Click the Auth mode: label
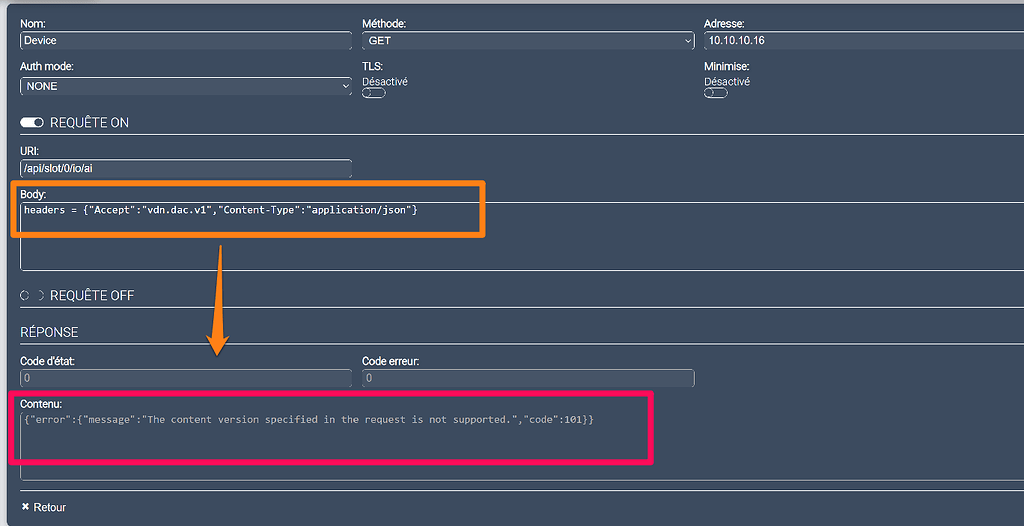 click(47, 67)
